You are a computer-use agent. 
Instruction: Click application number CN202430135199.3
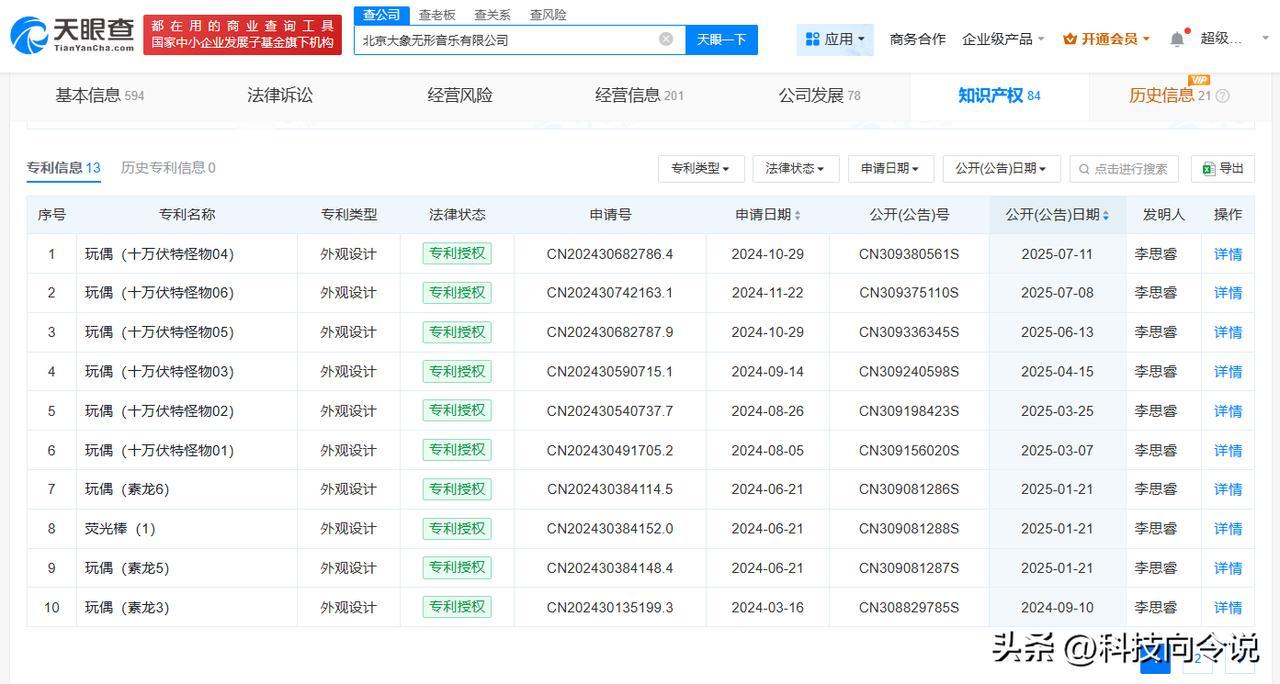tap(610, 607)
